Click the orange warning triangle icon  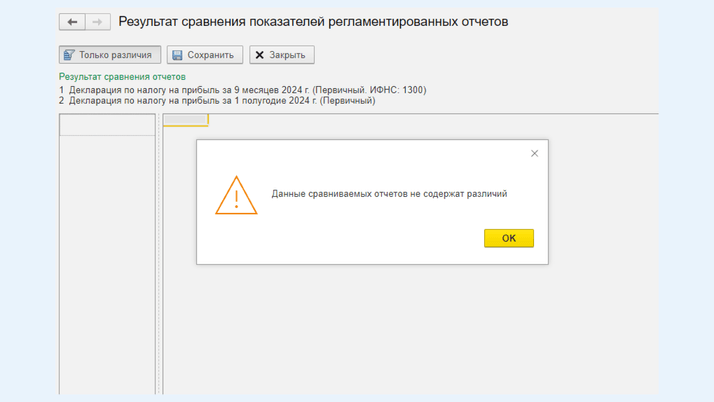click(x=236, y=195)
